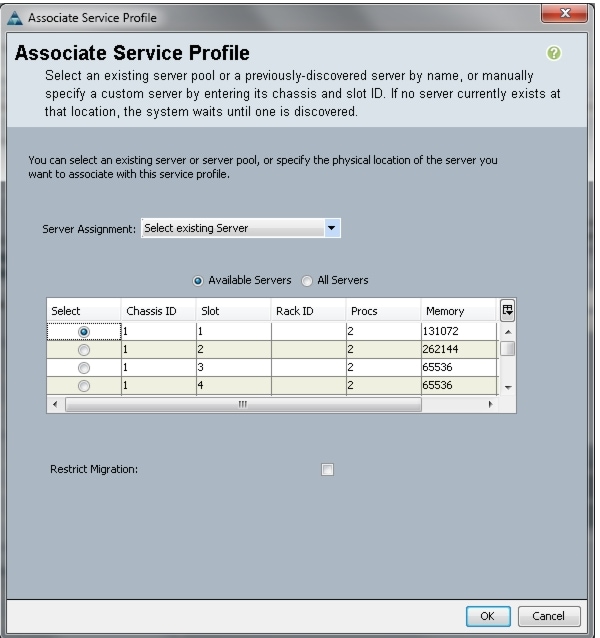The width and height of the screenshot is (600, 638).
Task: Click the Cancel button
Action: pos(549,616)
